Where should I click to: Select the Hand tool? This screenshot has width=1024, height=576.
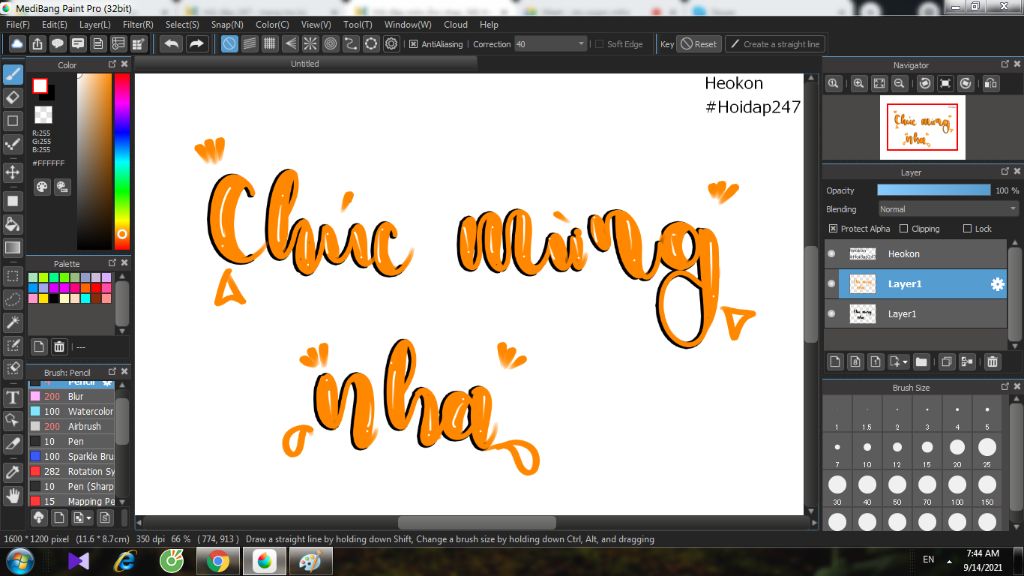point(12,496)
